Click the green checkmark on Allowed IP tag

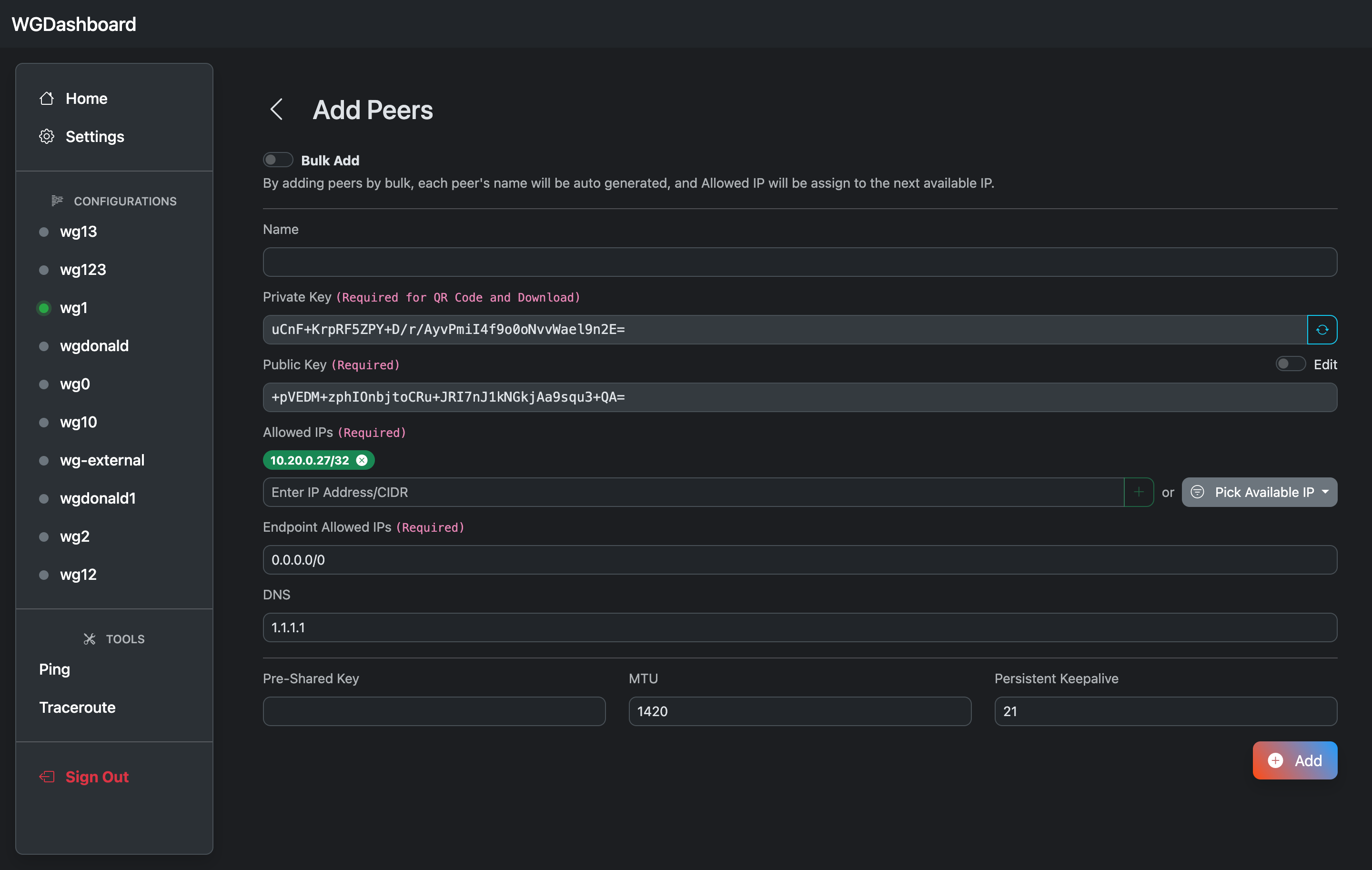[362, 459]
